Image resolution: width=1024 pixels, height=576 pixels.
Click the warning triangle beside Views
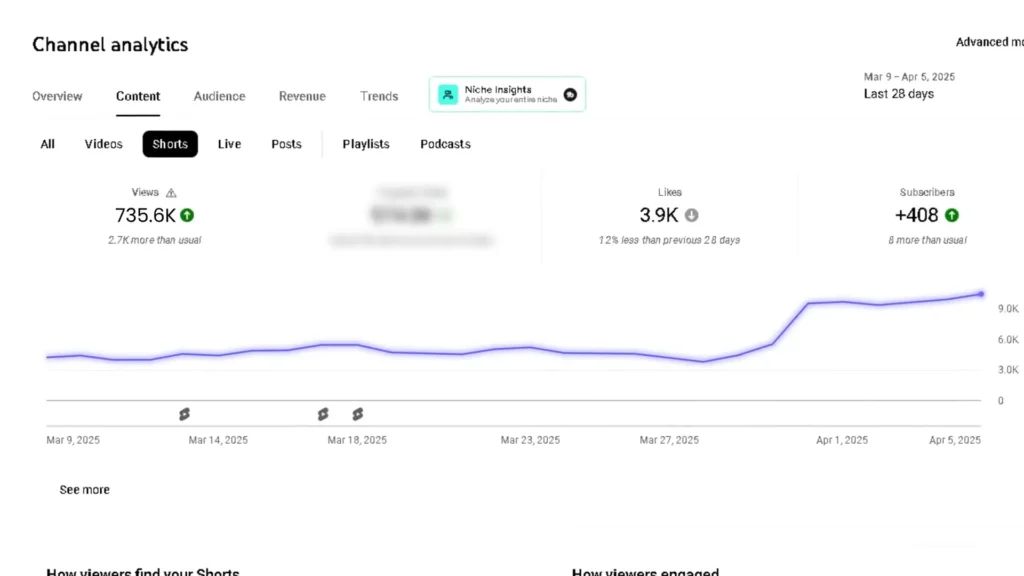click(x=171, y=193)
